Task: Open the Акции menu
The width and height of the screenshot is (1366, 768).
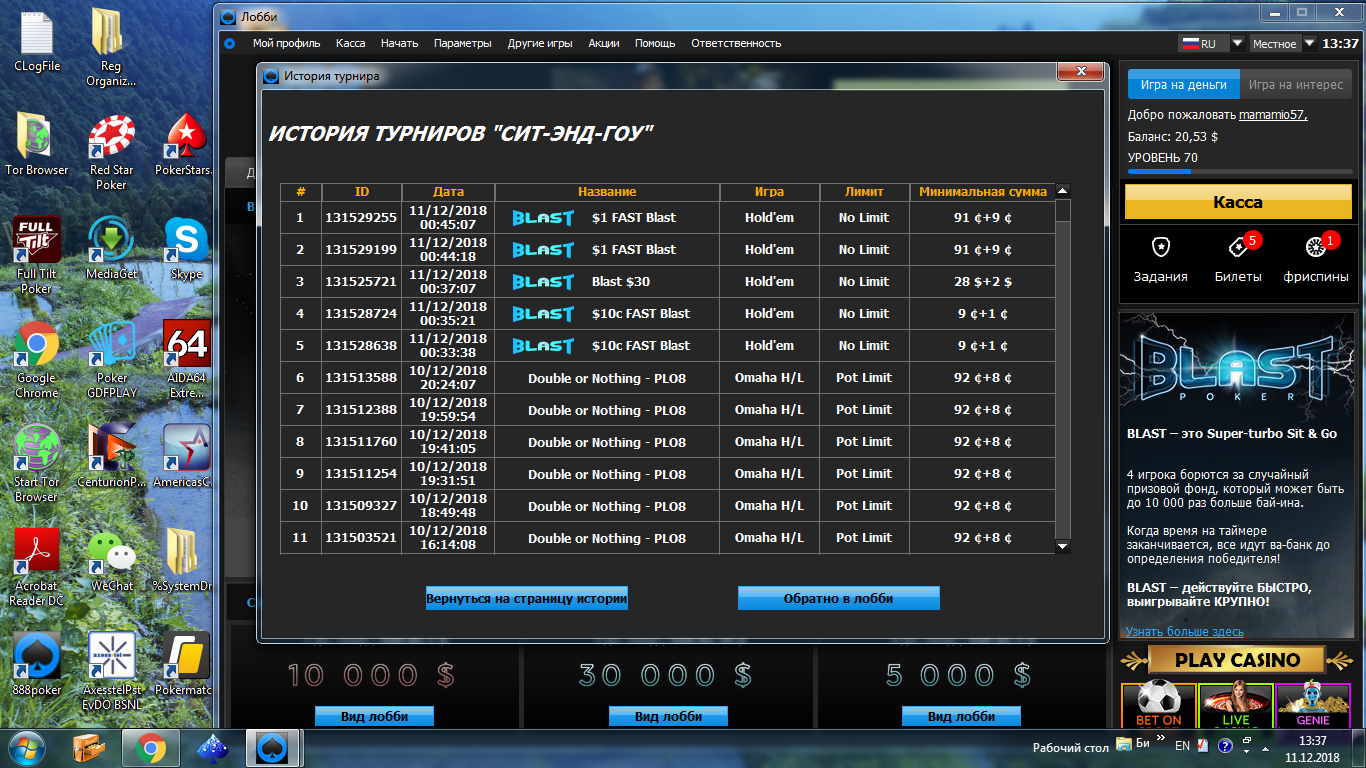Action: (603, 43)
